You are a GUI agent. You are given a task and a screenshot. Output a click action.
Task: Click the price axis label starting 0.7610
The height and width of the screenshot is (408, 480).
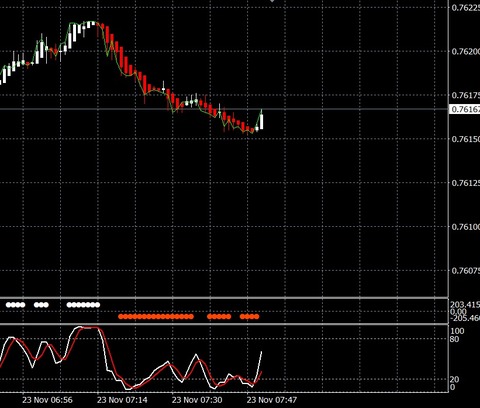(x=466, y=227)
